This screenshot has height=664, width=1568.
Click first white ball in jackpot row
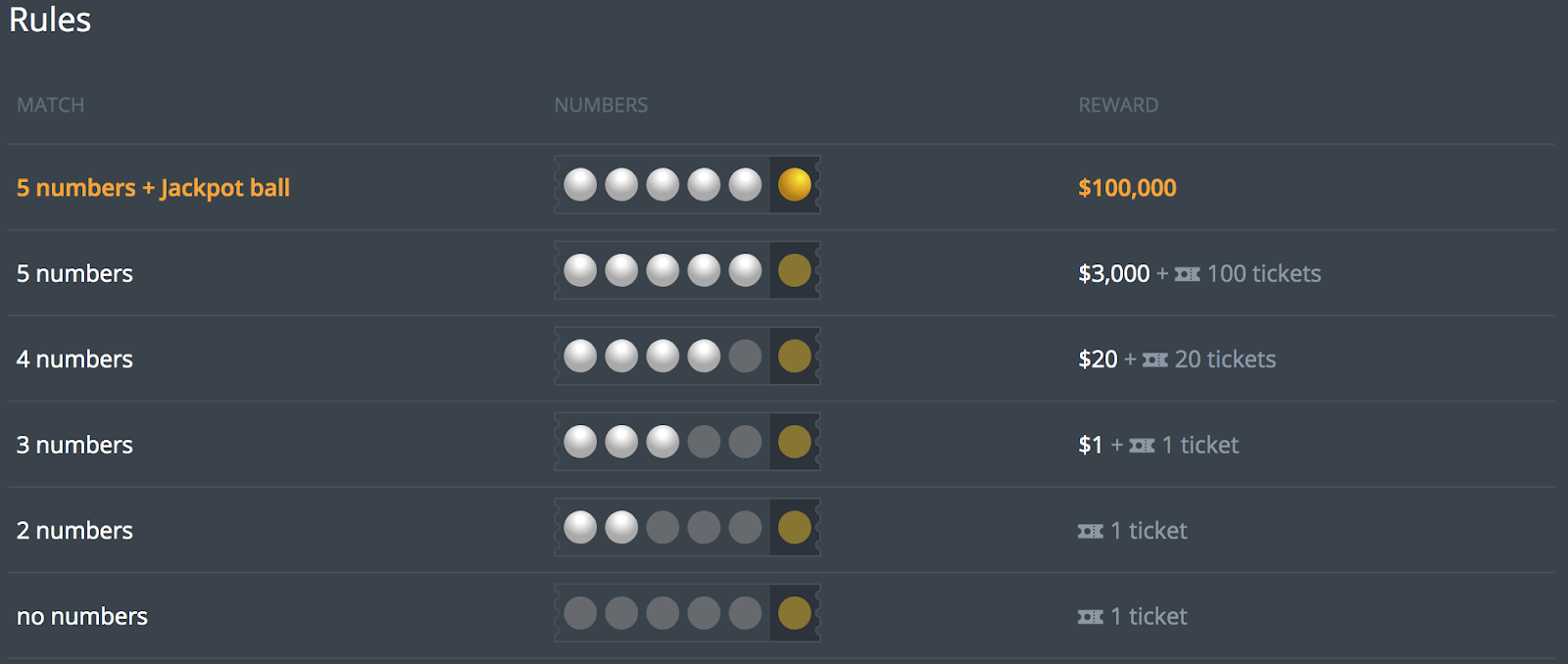pos(580,184)
